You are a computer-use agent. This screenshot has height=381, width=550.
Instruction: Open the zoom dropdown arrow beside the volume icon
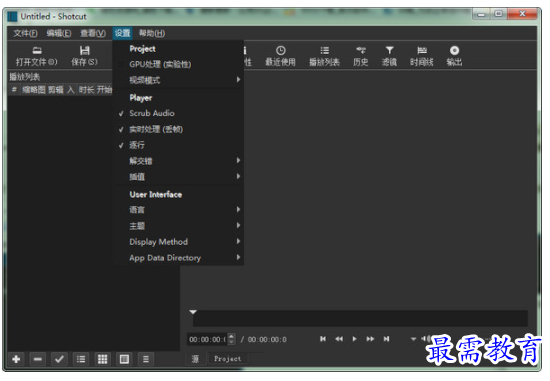(413, 339)
